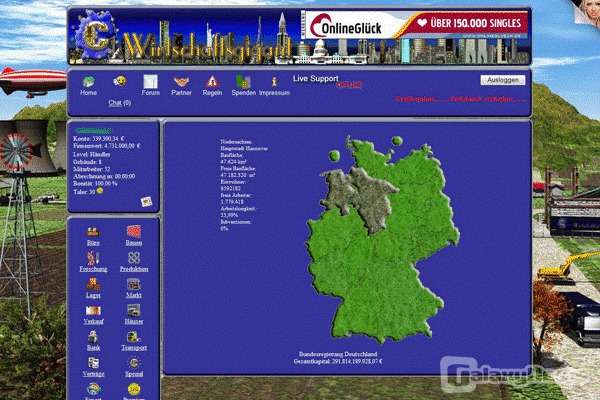Click the Home text label
Screen dimensions: 600x400
[88, 93]
